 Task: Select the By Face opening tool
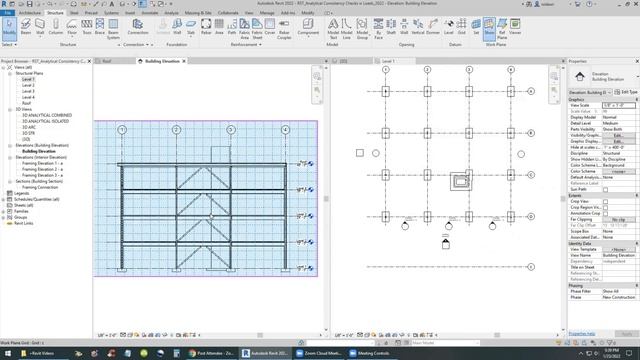(x=378, y=29)
